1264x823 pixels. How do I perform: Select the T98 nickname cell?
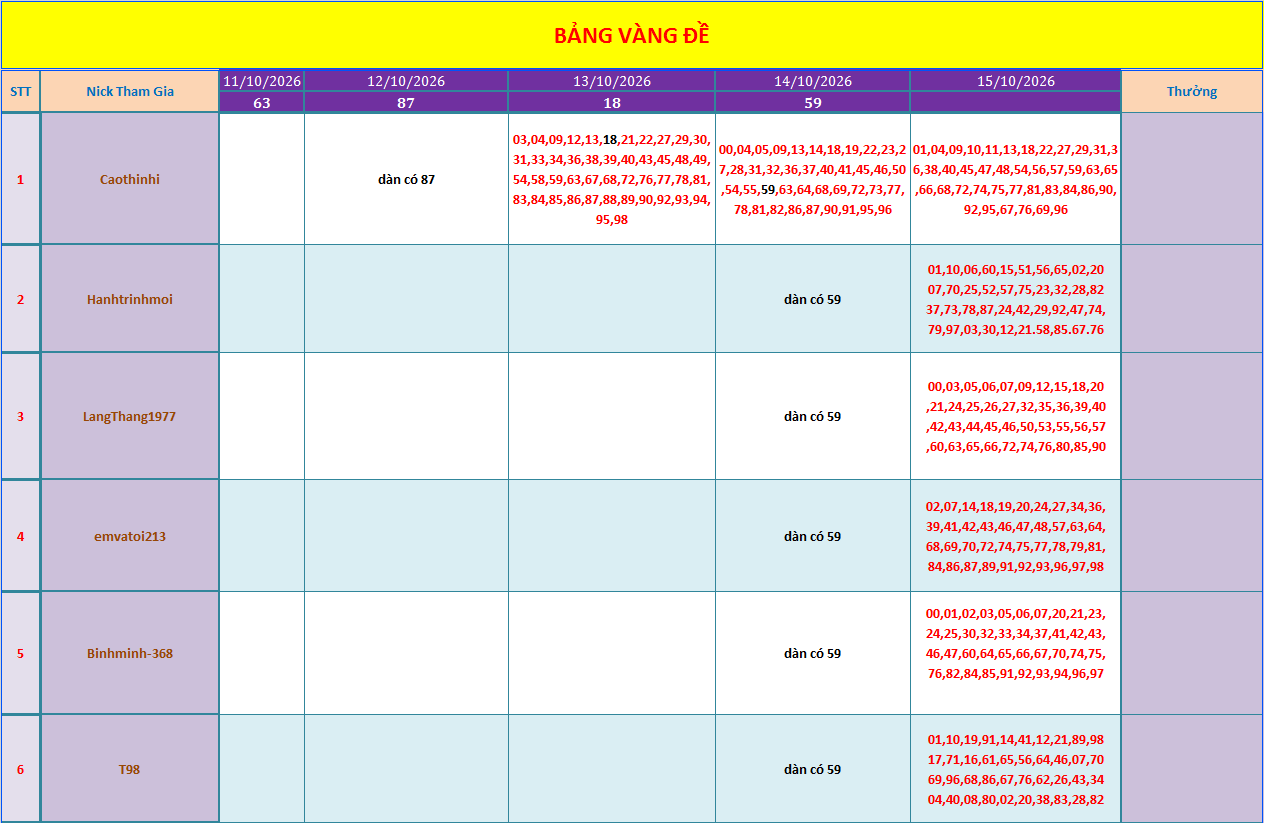[130, 769]
